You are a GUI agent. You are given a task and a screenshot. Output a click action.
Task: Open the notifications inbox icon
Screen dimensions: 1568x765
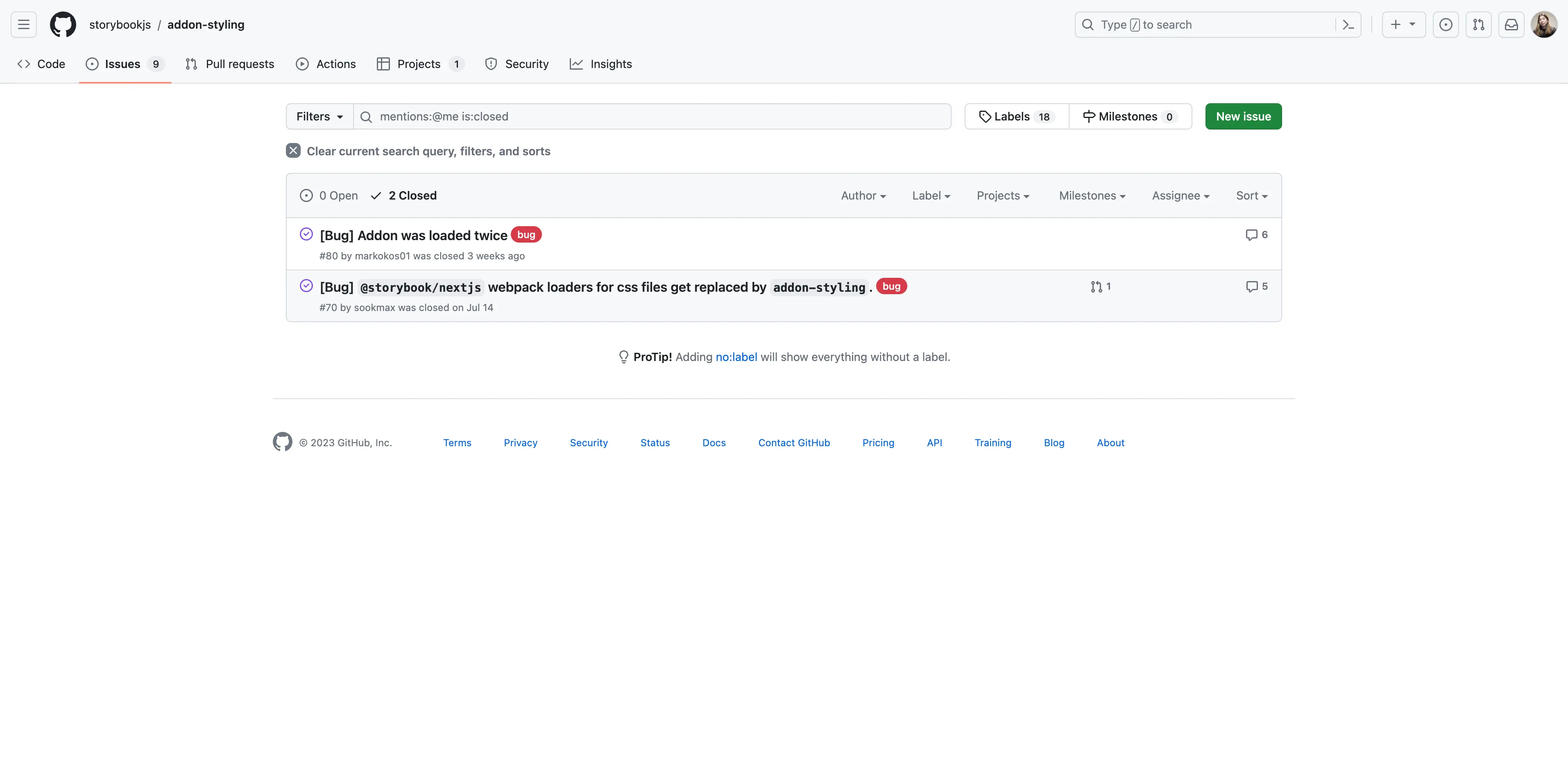click(x=1511, y=24)
